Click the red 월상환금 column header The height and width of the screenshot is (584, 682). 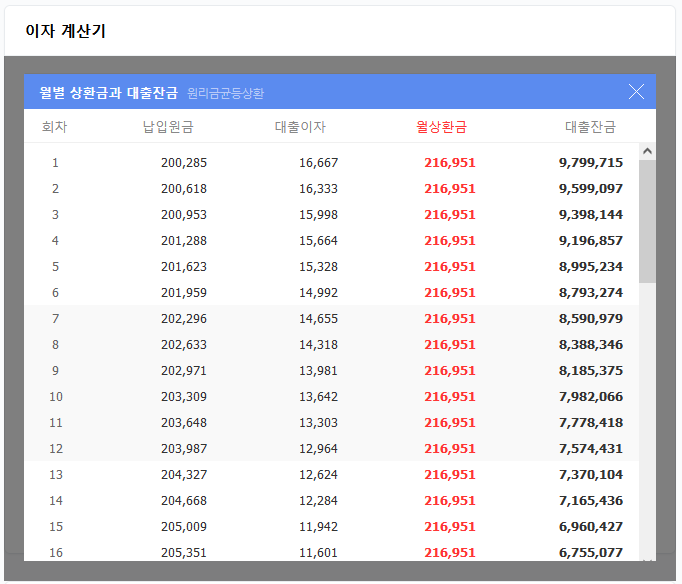point(441,127)
